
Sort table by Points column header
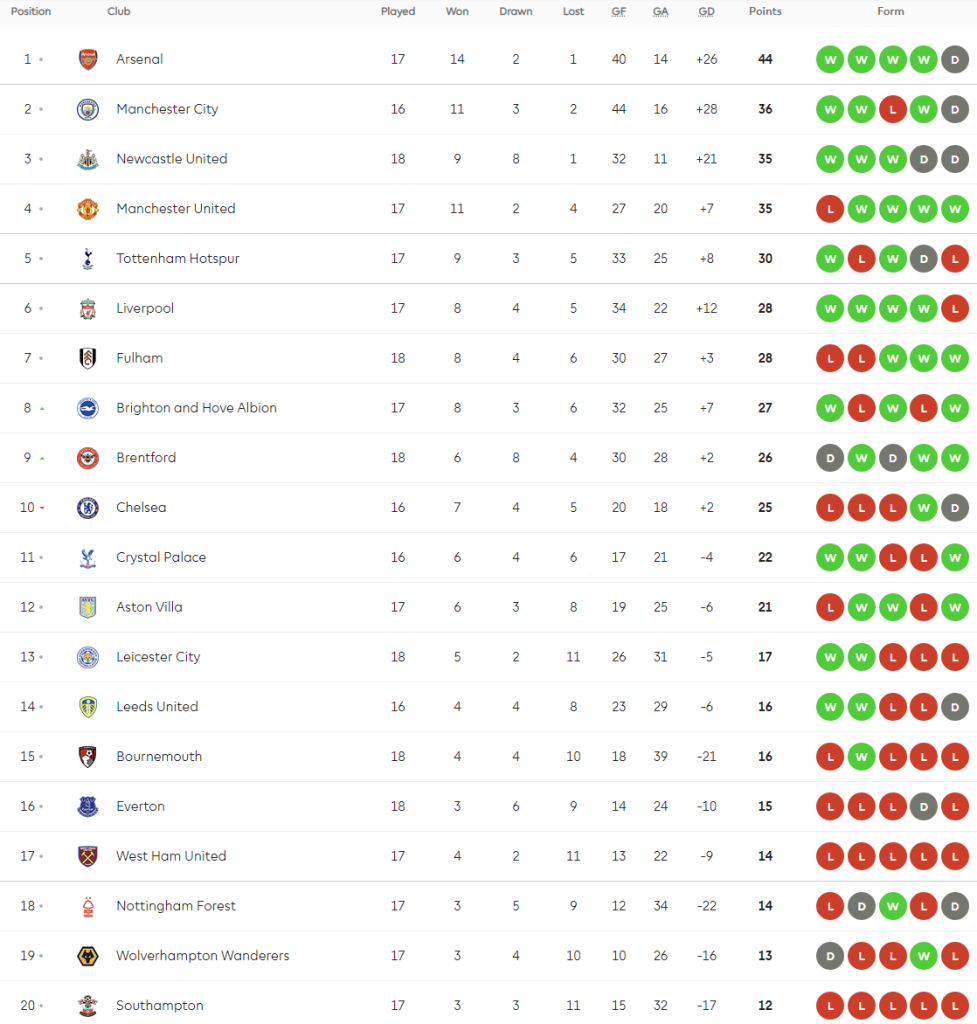[765, 12]
